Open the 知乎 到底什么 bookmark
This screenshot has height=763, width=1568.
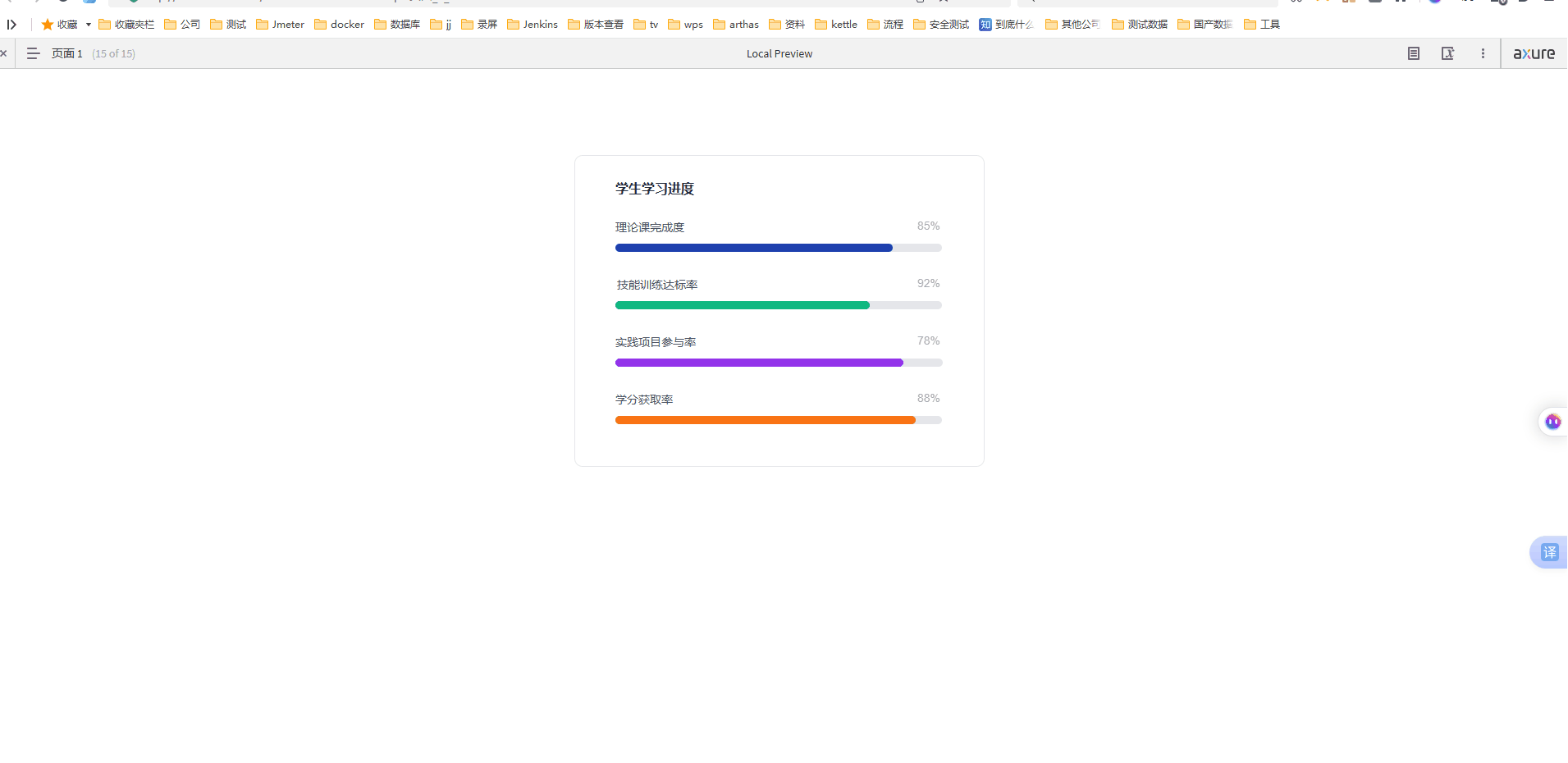(1007, 25)
